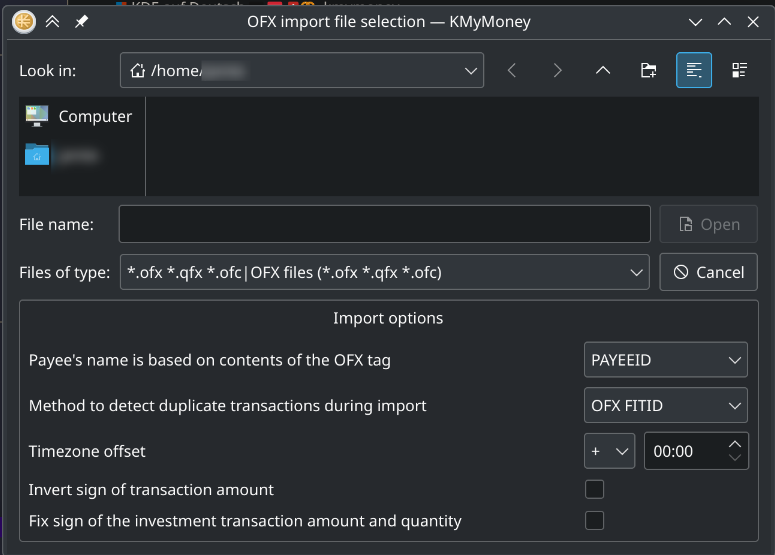
Task: Open the PAYEEID payee tag dropdown
Action: [x=666, y=360]
